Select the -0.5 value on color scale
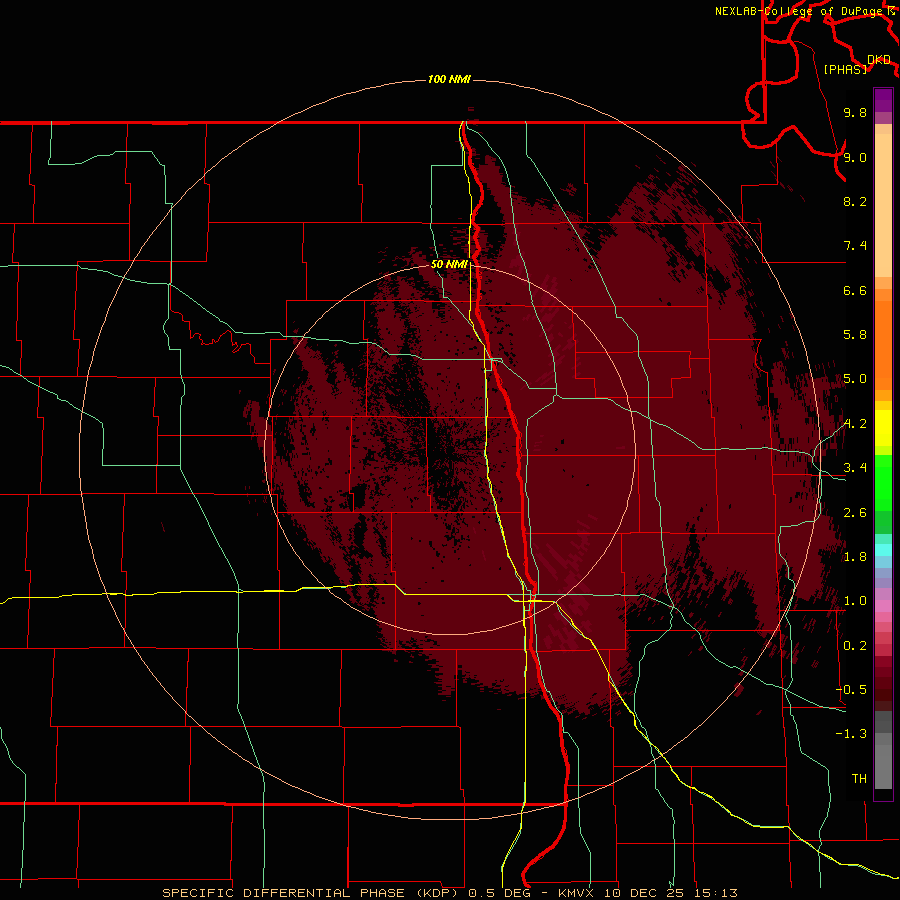 click(852, 689)
